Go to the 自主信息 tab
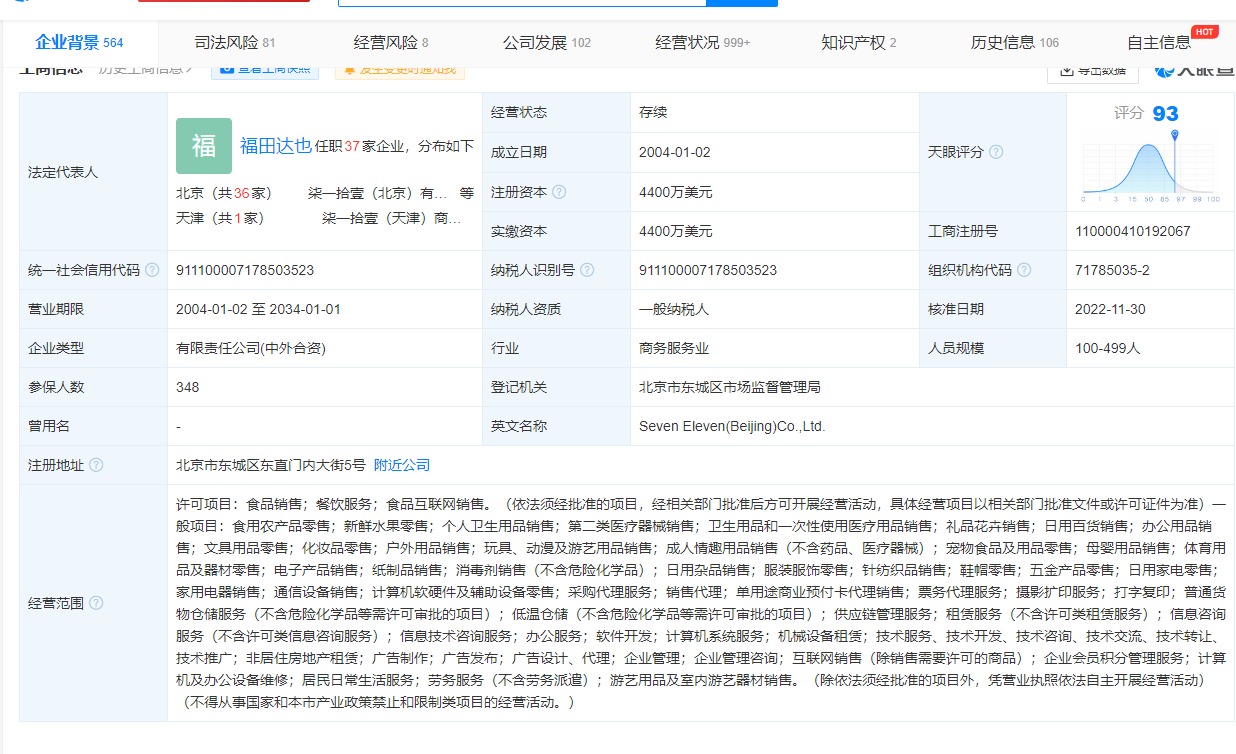The width and height of the screenshot is (1236, 754). tap(1159, 43)
